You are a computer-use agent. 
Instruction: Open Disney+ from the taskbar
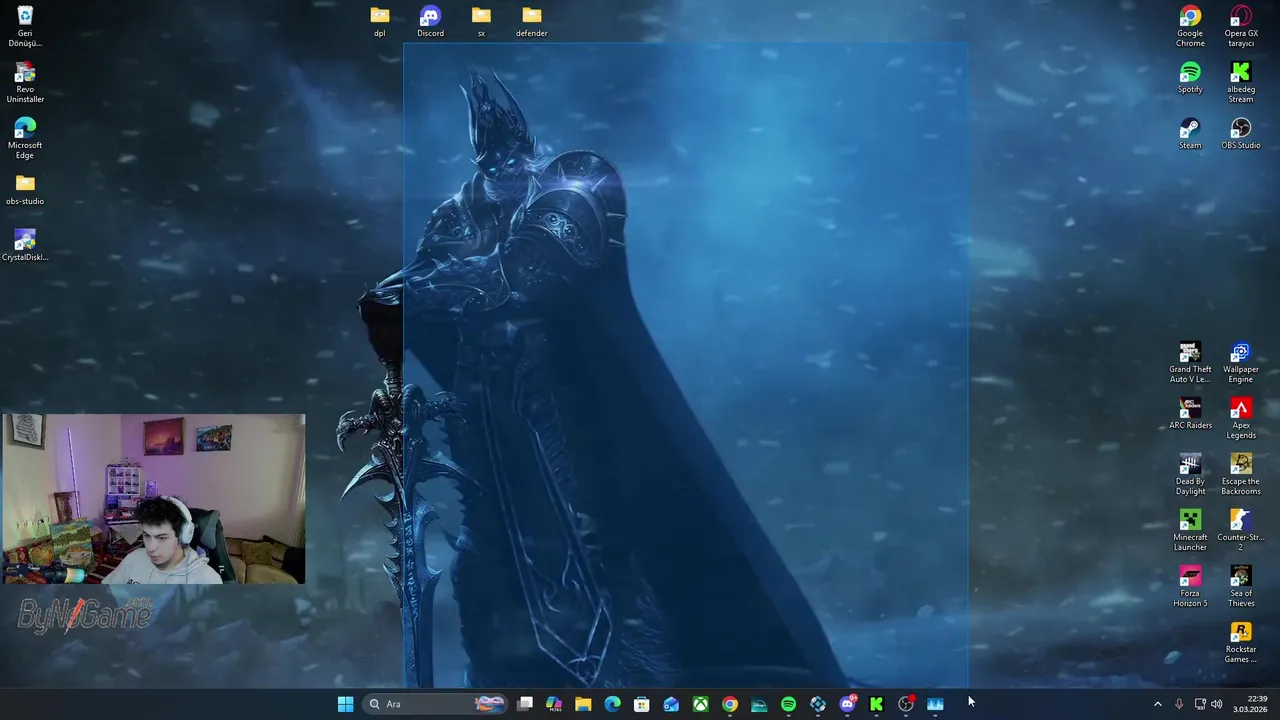click(x=759, y=704)
